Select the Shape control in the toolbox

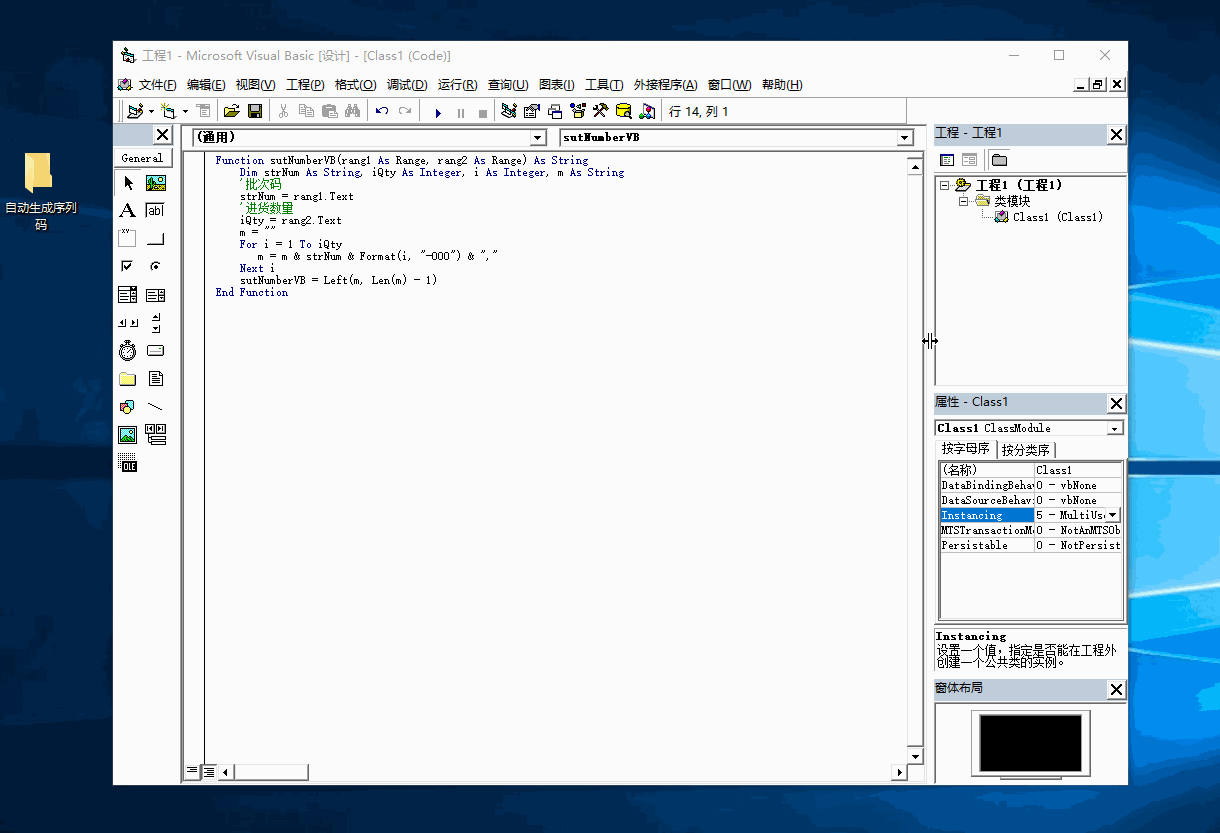coord(128,406)
